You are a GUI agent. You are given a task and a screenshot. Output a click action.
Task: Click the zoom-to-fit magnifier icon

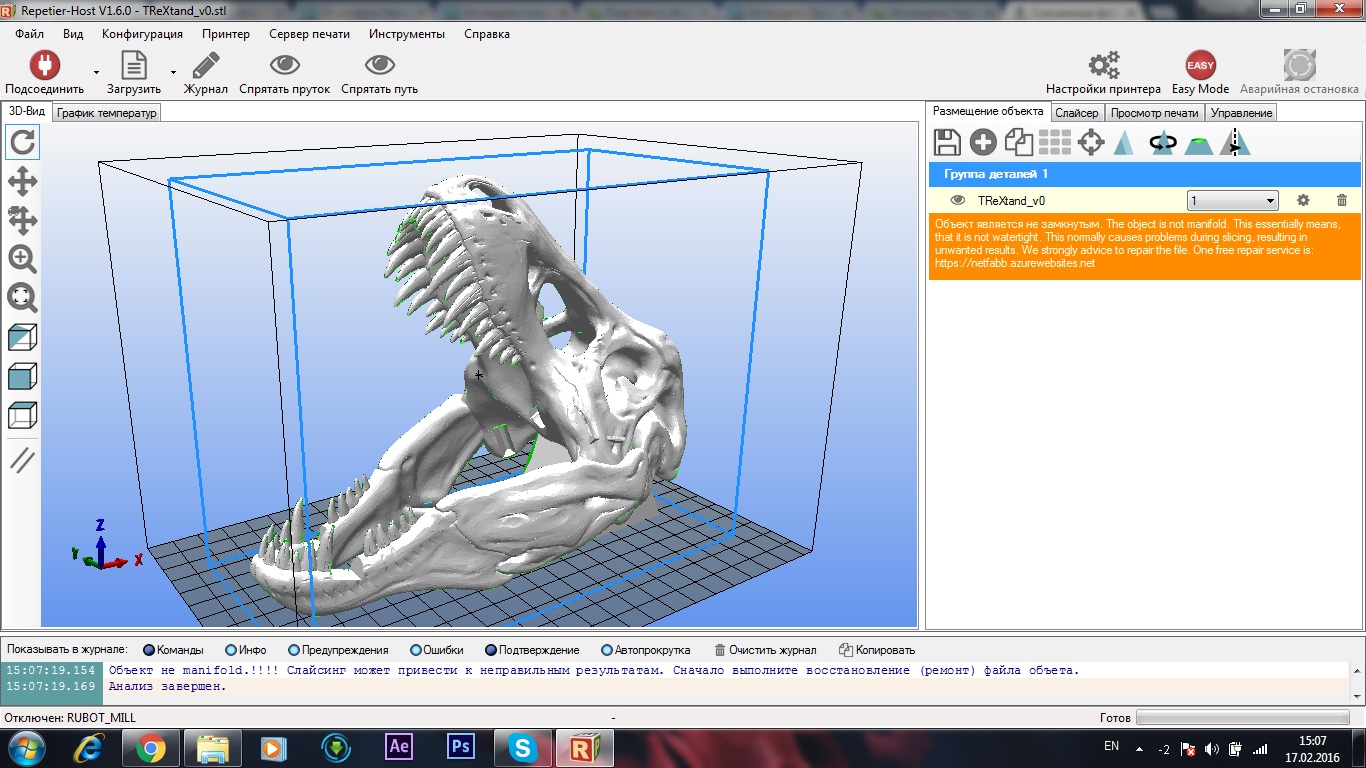[22, 297]
